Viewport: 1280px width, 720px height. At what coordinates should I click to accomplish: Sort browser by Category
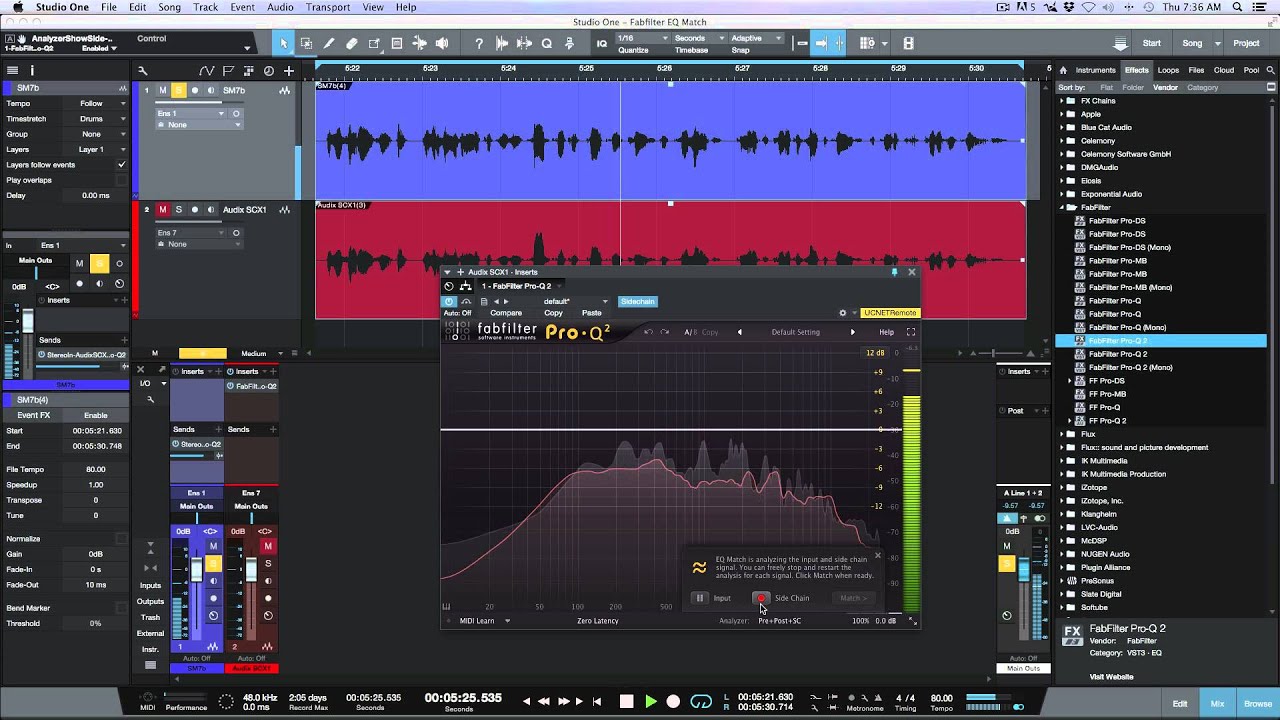coord(1202,87)
